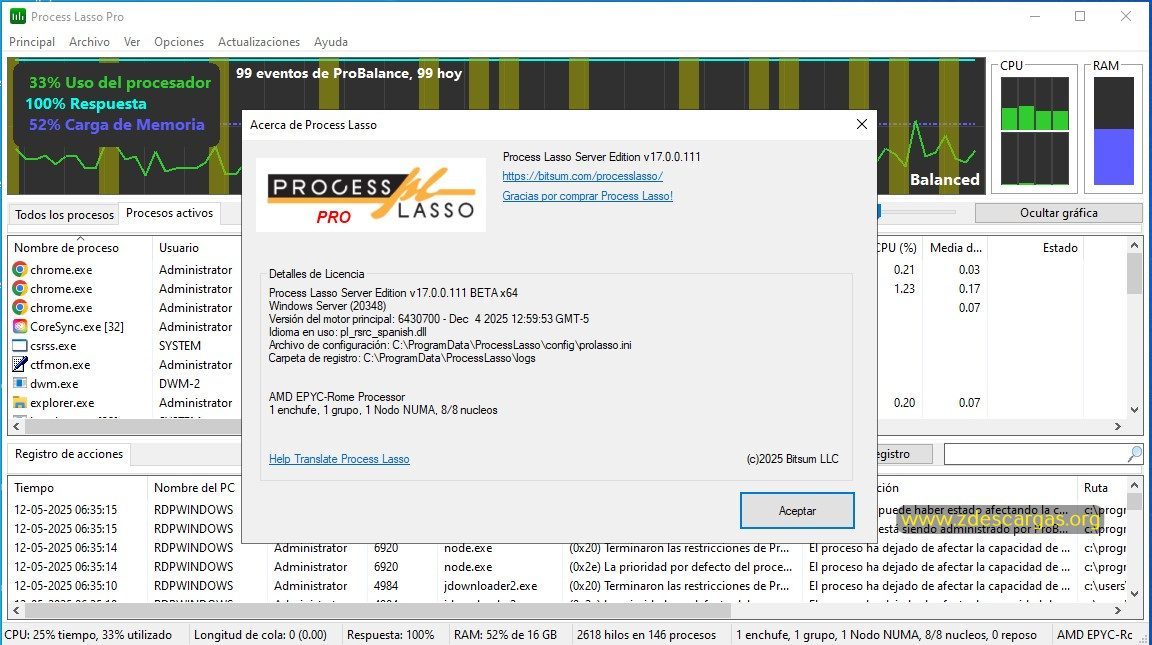The height and width of the screenshot is (645, 1152).
Task: Sort log by Ruta column header
Action: 1101,488
